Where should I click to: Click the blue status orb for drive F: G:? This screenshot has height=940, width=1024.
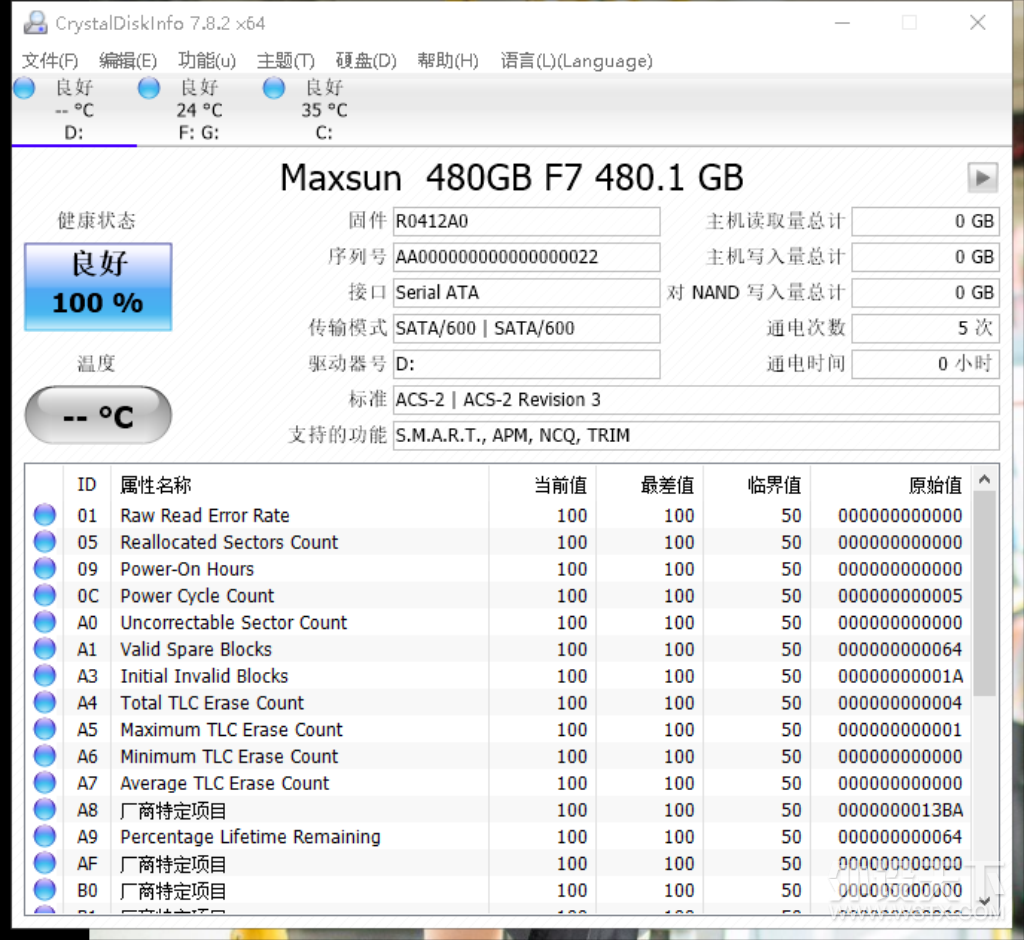149,88
